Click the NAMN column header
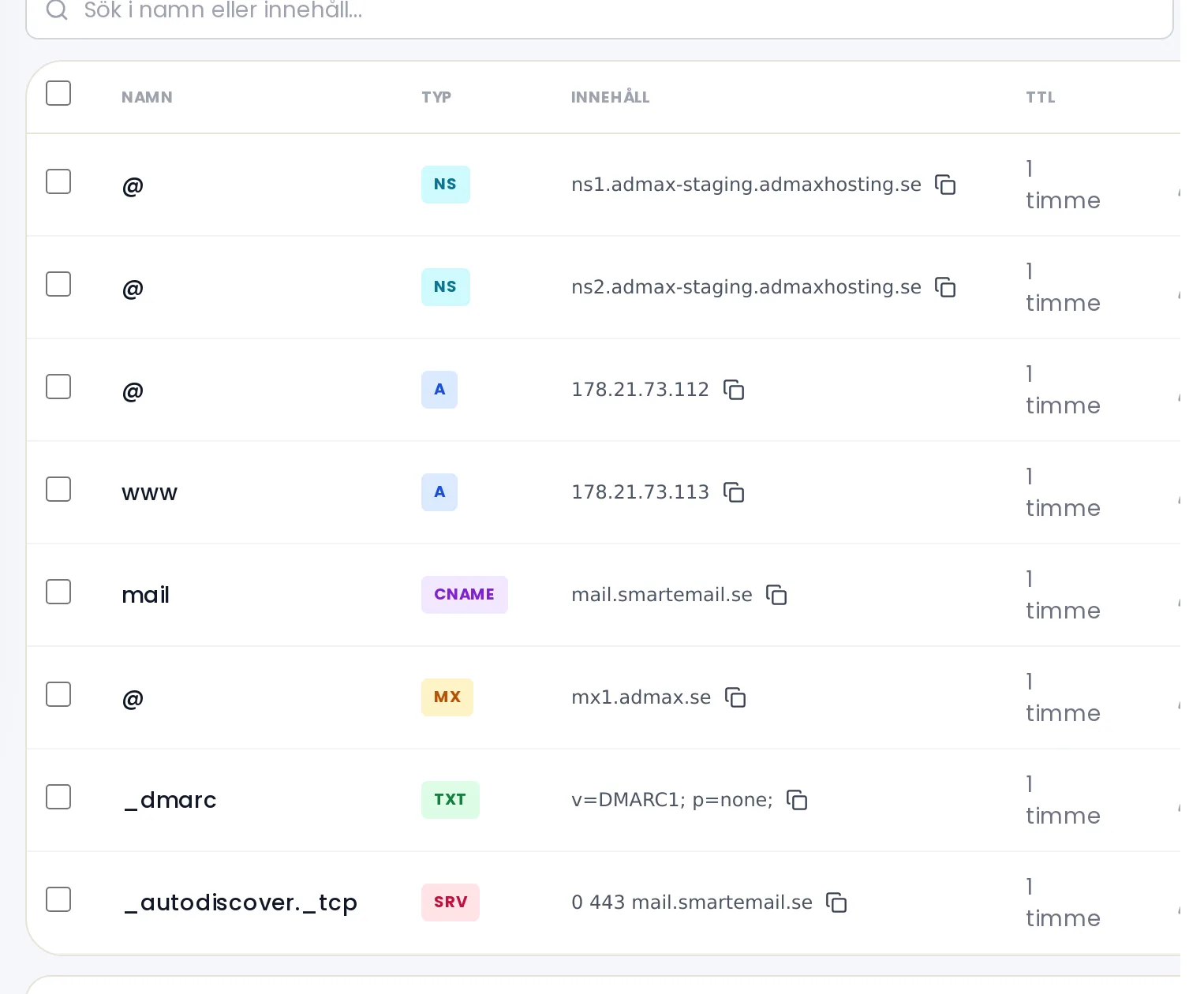 point(147,97)
